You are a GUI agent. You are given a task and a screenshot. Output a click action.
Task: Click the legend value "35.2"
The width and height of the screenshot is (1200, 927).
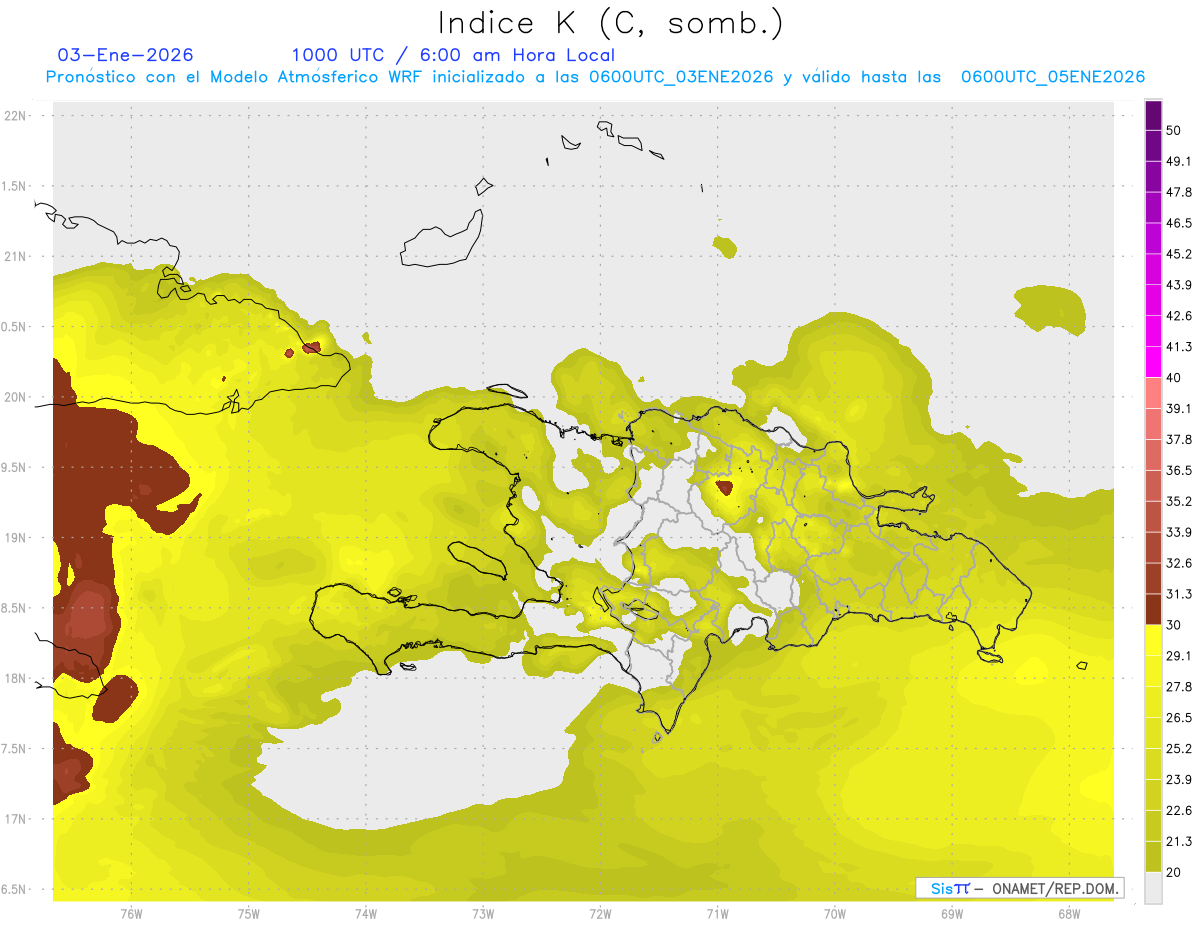click(1179, 501)
